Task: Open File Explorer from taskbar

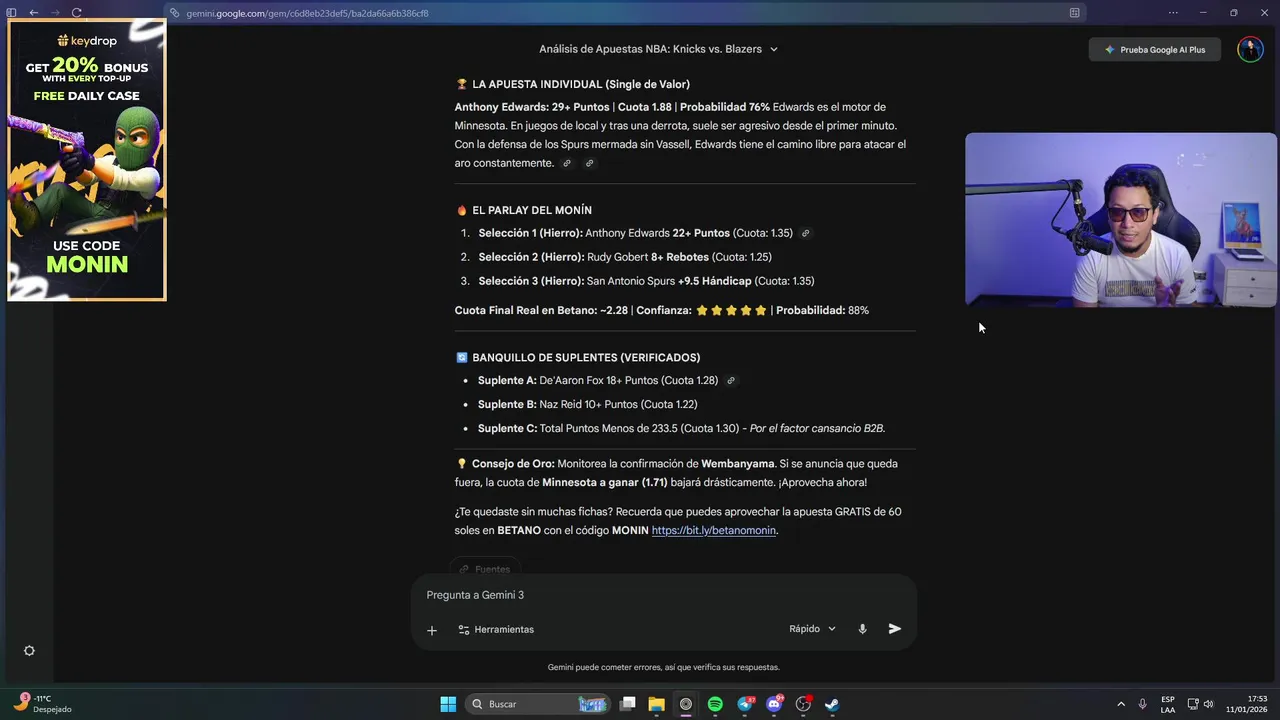Action: (x=657, y=704)
